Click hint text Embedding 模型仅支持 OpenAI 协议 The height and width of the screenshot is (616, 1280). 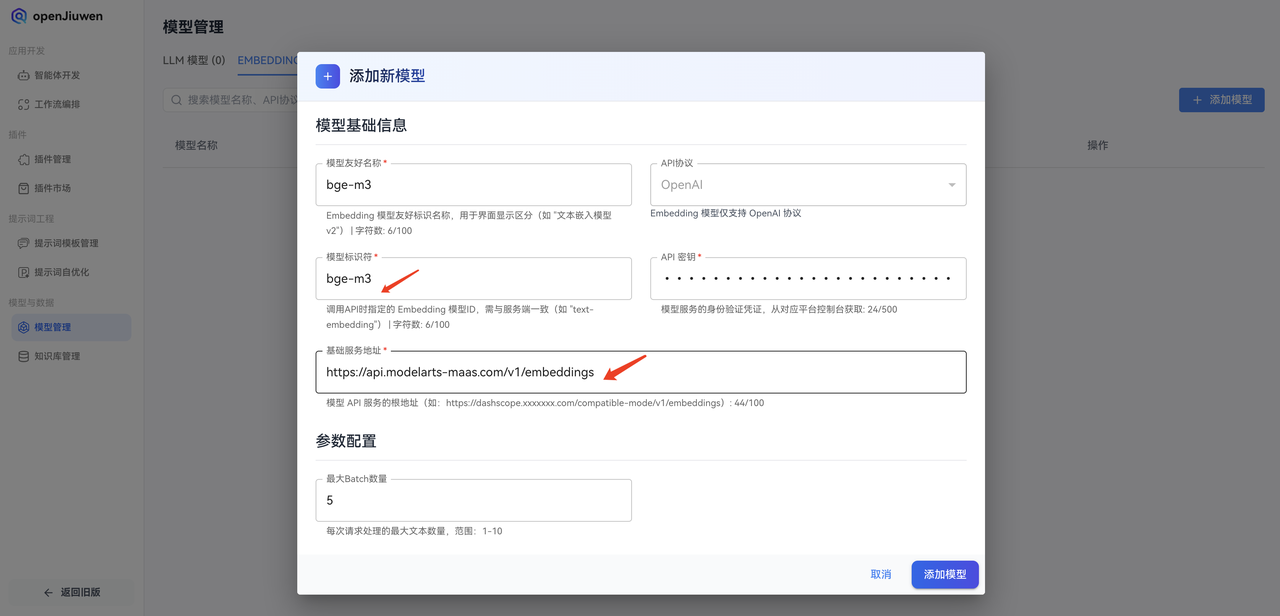tap(726, 213)
